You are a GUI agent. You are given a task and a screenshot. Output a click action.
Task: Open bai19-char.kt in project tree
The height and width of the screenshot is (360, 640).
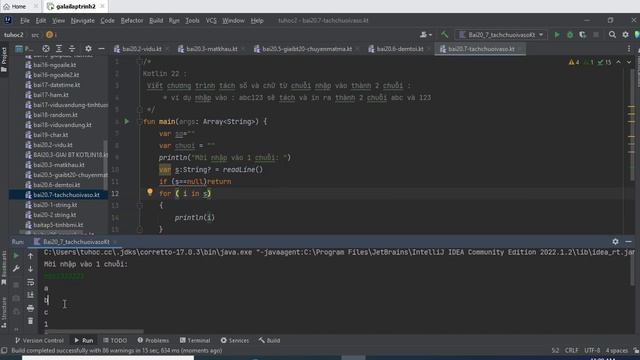point(51,135)
